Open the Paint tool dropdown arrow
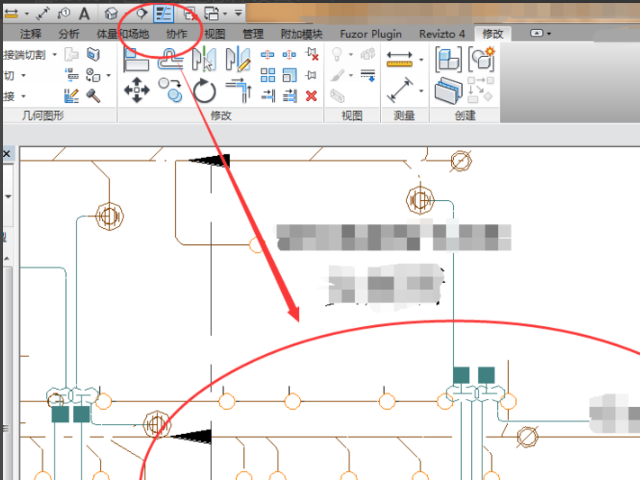The width and height of the screenshot is (640, 480). (x=109, y=75)
